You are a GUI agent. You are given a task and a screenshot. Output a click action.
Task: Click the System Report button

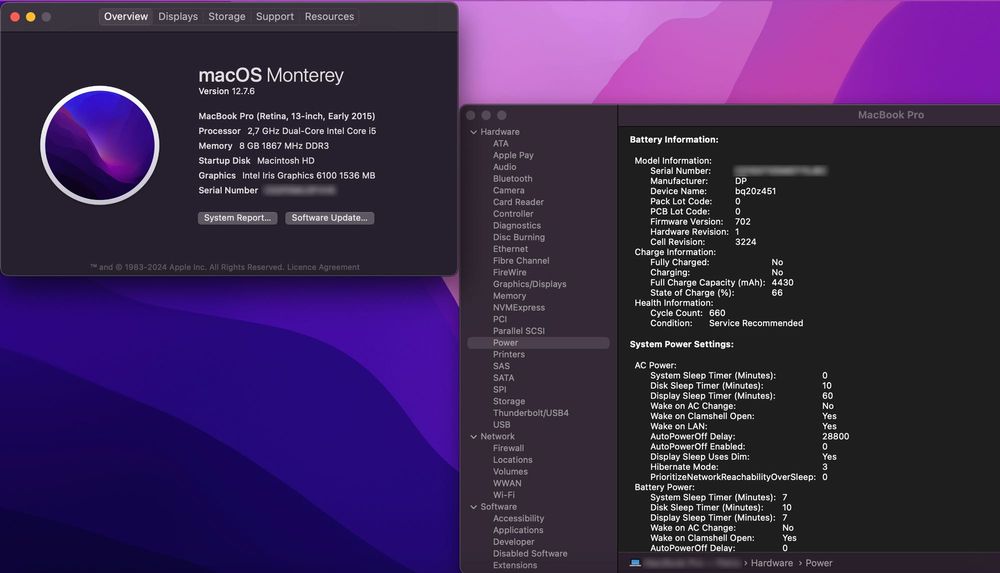click(237, 218)
